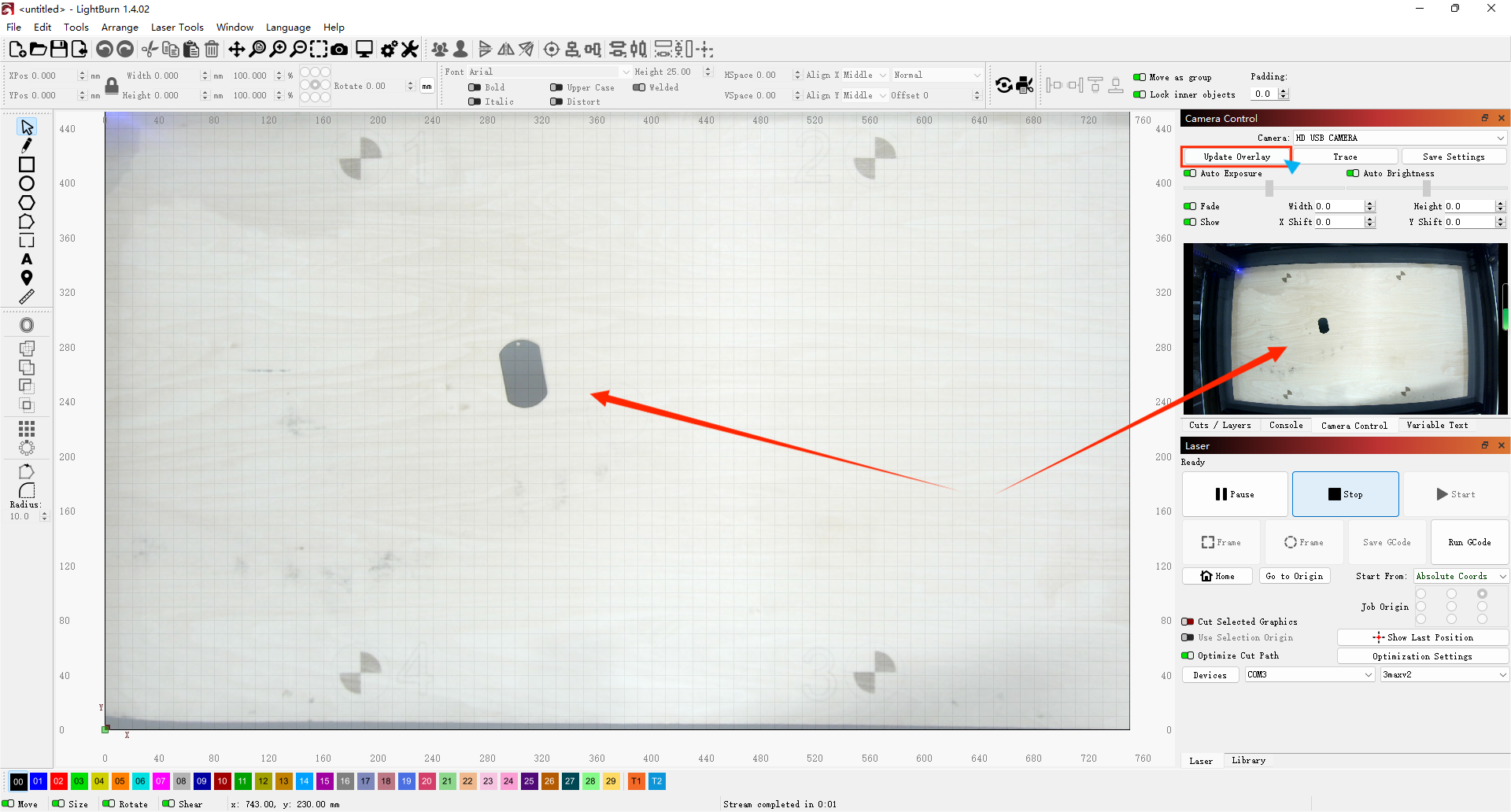1511x812 pixels.
Task: Choose the Rectangle drawing tool
Action: pyautogui.click(x=27, y=164)
